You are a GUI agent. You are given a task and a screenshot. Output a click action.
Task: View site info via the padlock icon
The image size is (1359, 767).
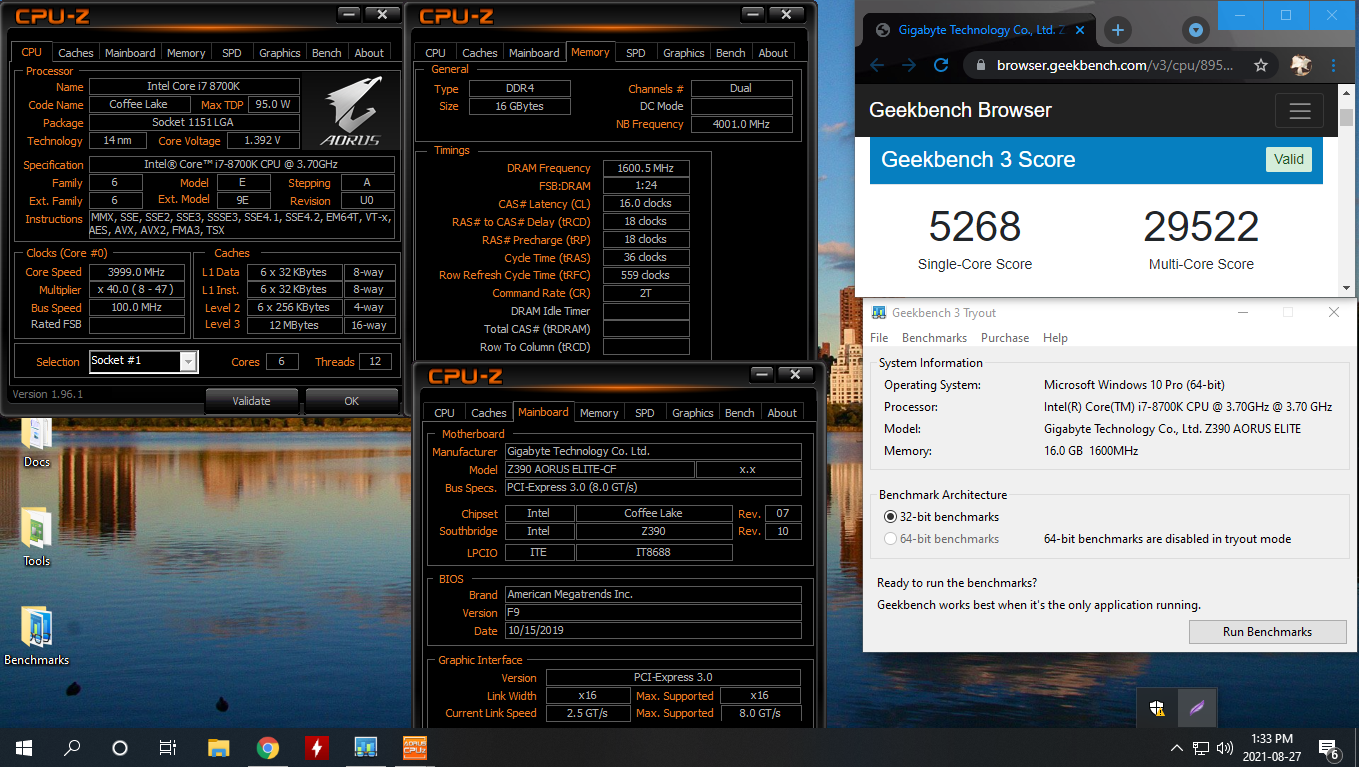click(981, 65)
